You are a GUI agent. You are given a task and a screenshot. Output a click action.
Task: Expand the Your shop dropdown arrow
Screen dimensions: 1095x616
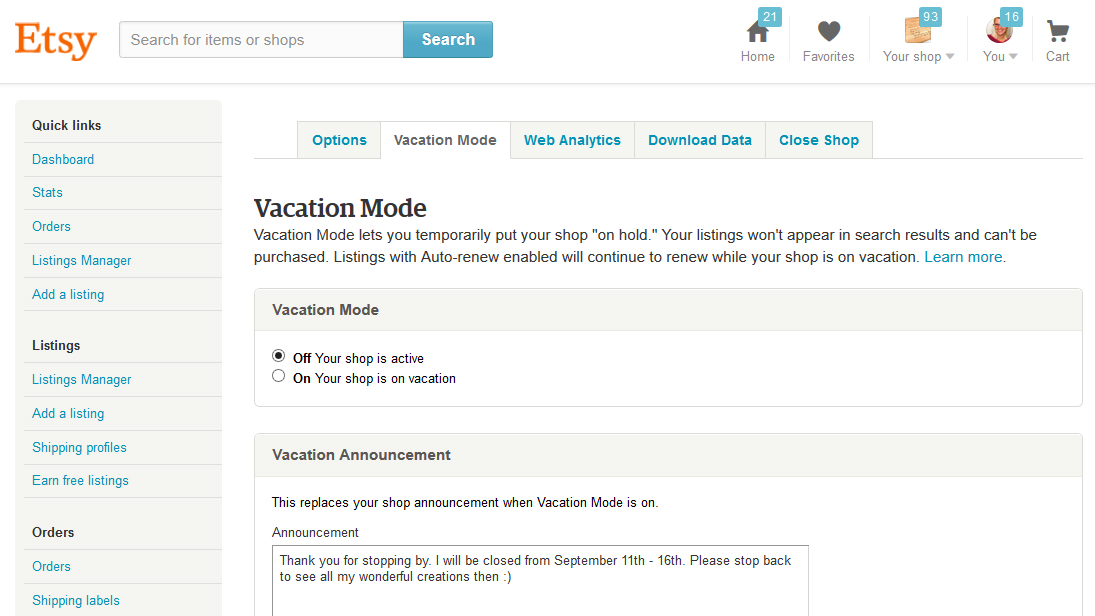(x=950, y=57)
